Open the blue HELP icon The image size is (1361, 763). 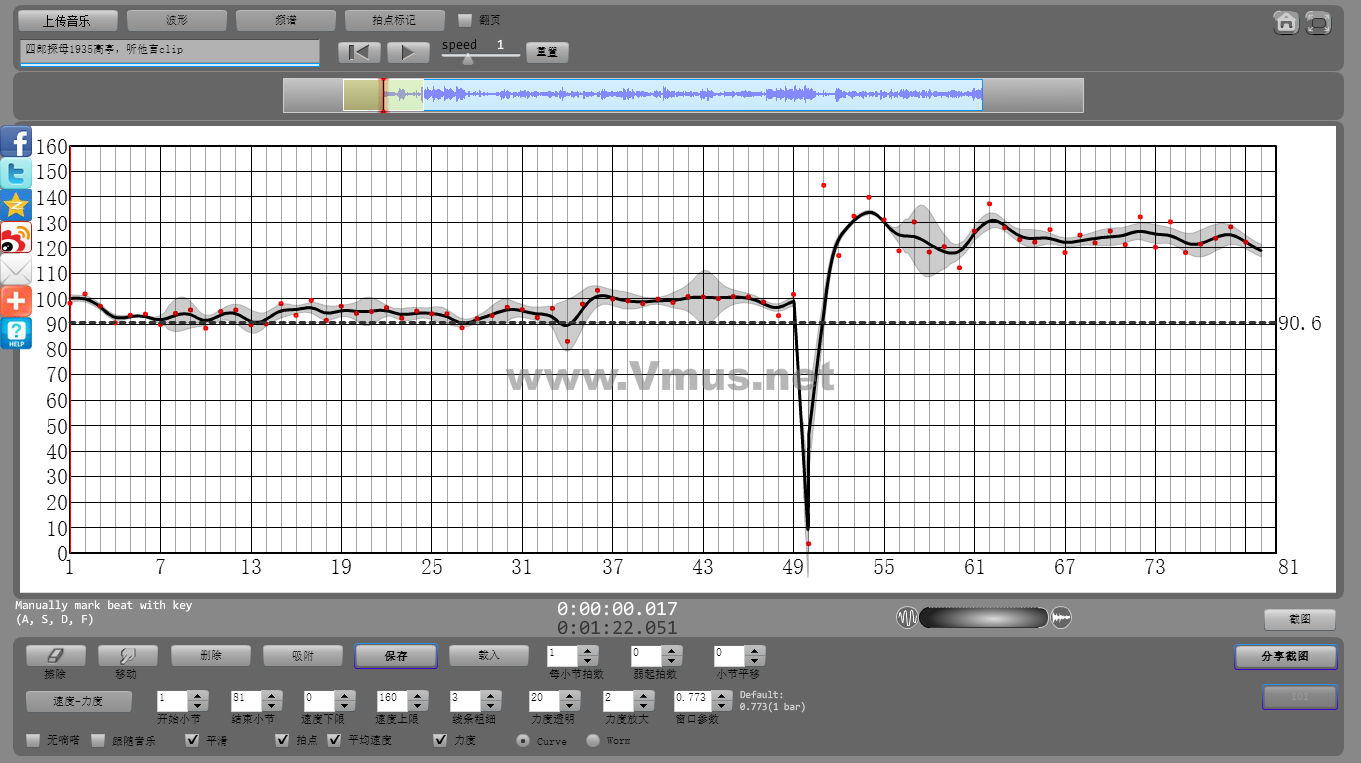pyautogui.click(x=16, y=334)
